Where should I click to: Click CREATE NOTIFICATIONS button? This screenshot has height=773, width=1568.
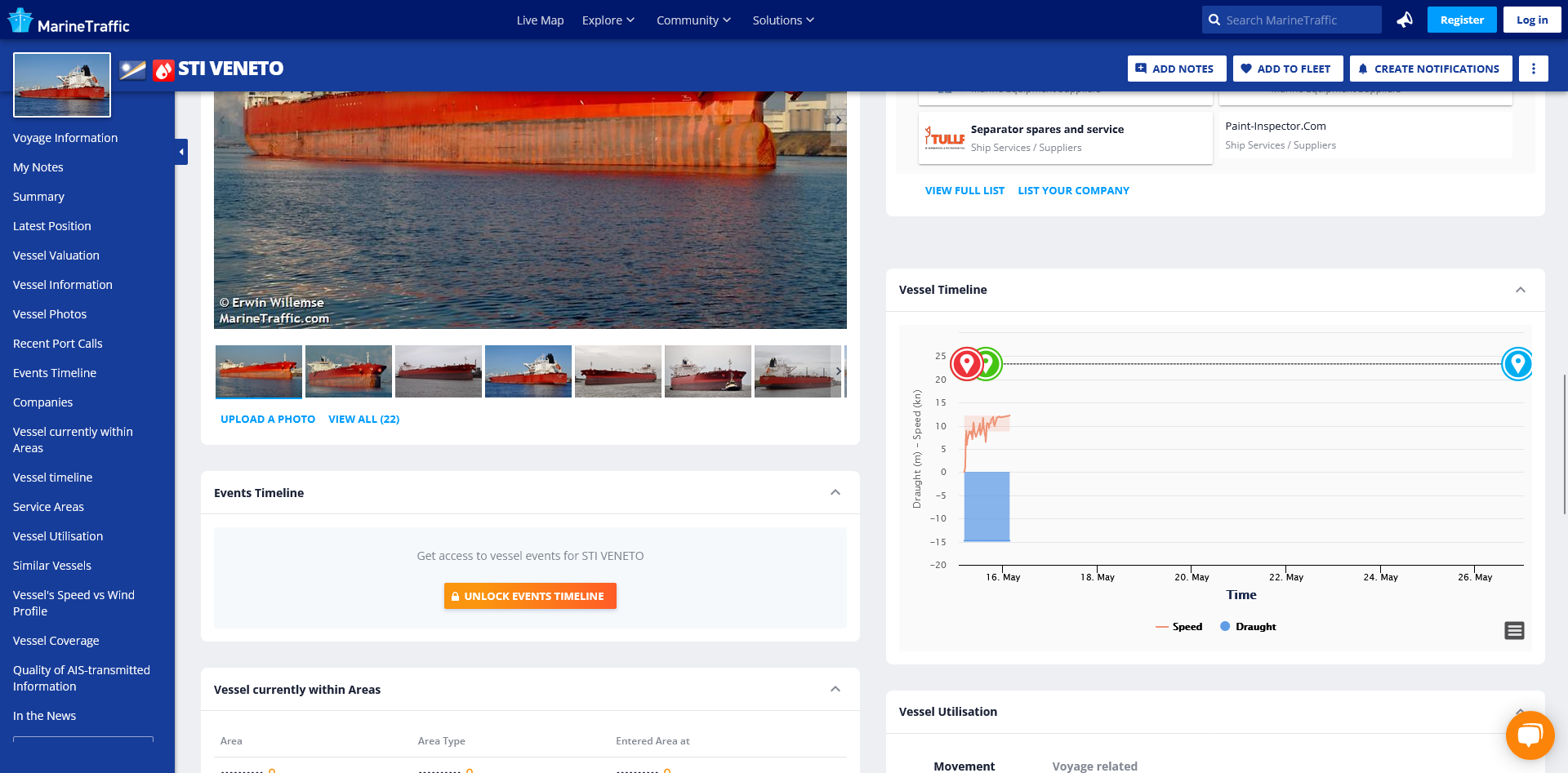click(x=1431, y=69)
